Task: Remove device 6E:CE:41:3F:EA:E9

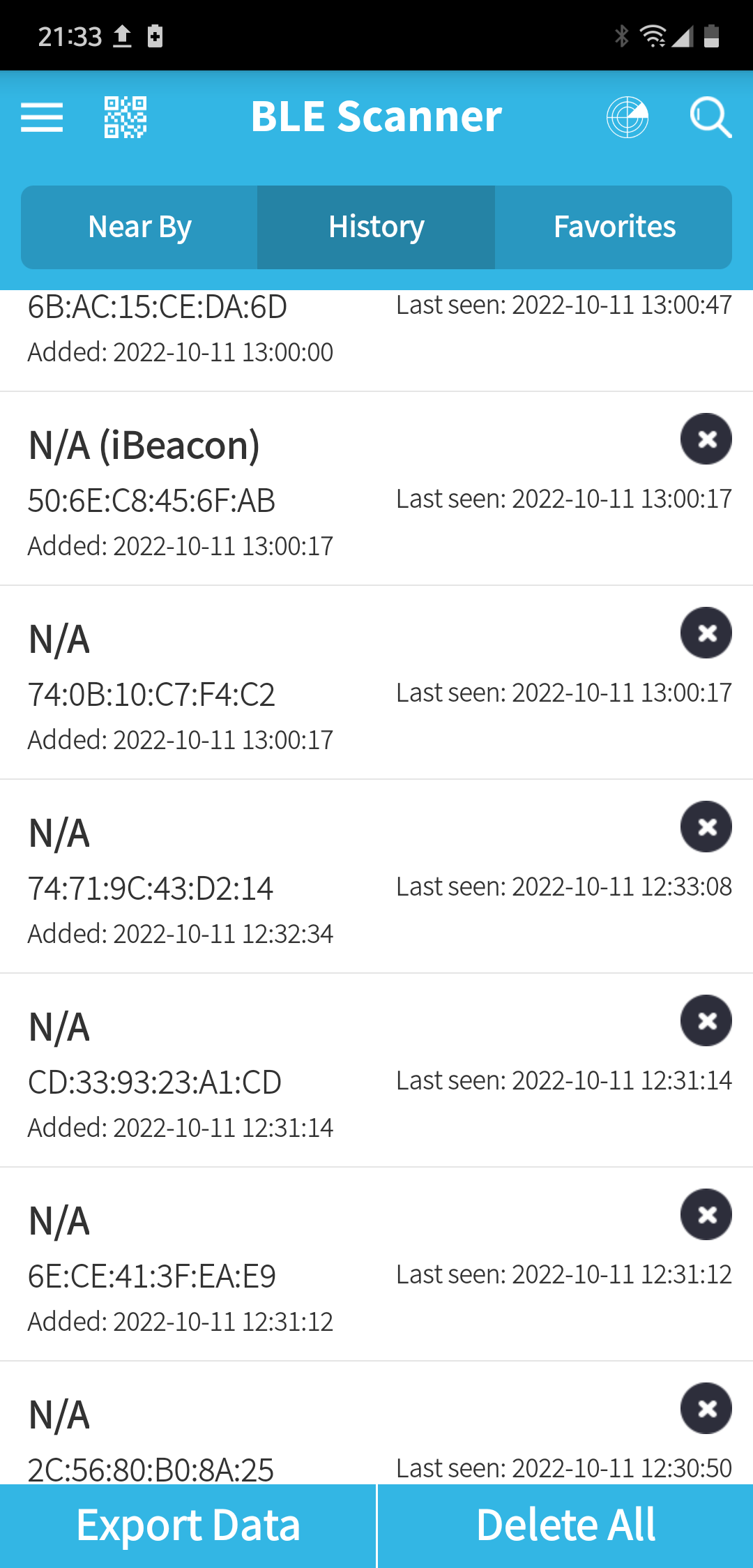Action: pos(706,1214)
